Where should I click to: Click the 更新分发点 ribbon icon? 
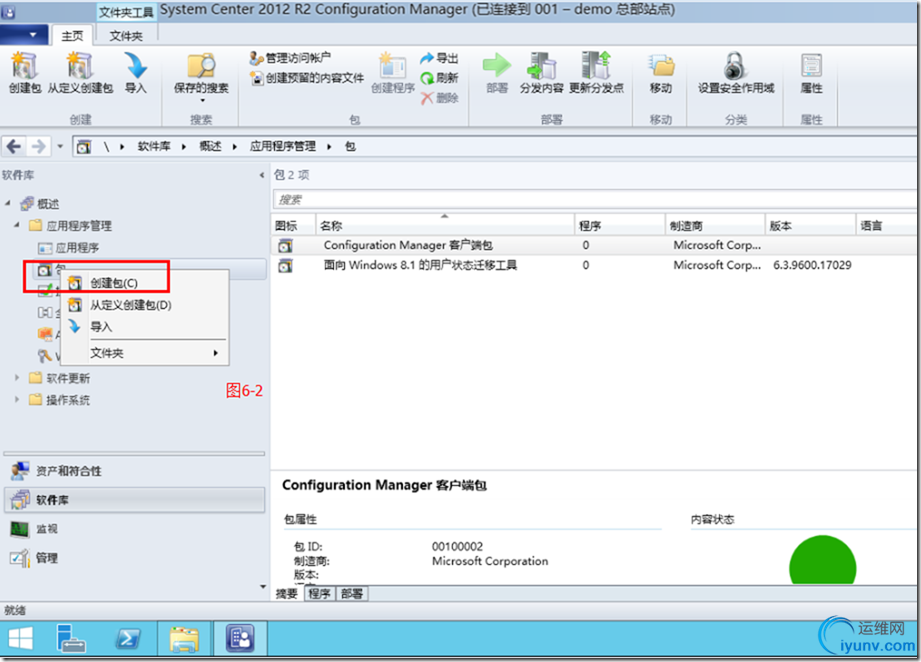coord(596,65)
